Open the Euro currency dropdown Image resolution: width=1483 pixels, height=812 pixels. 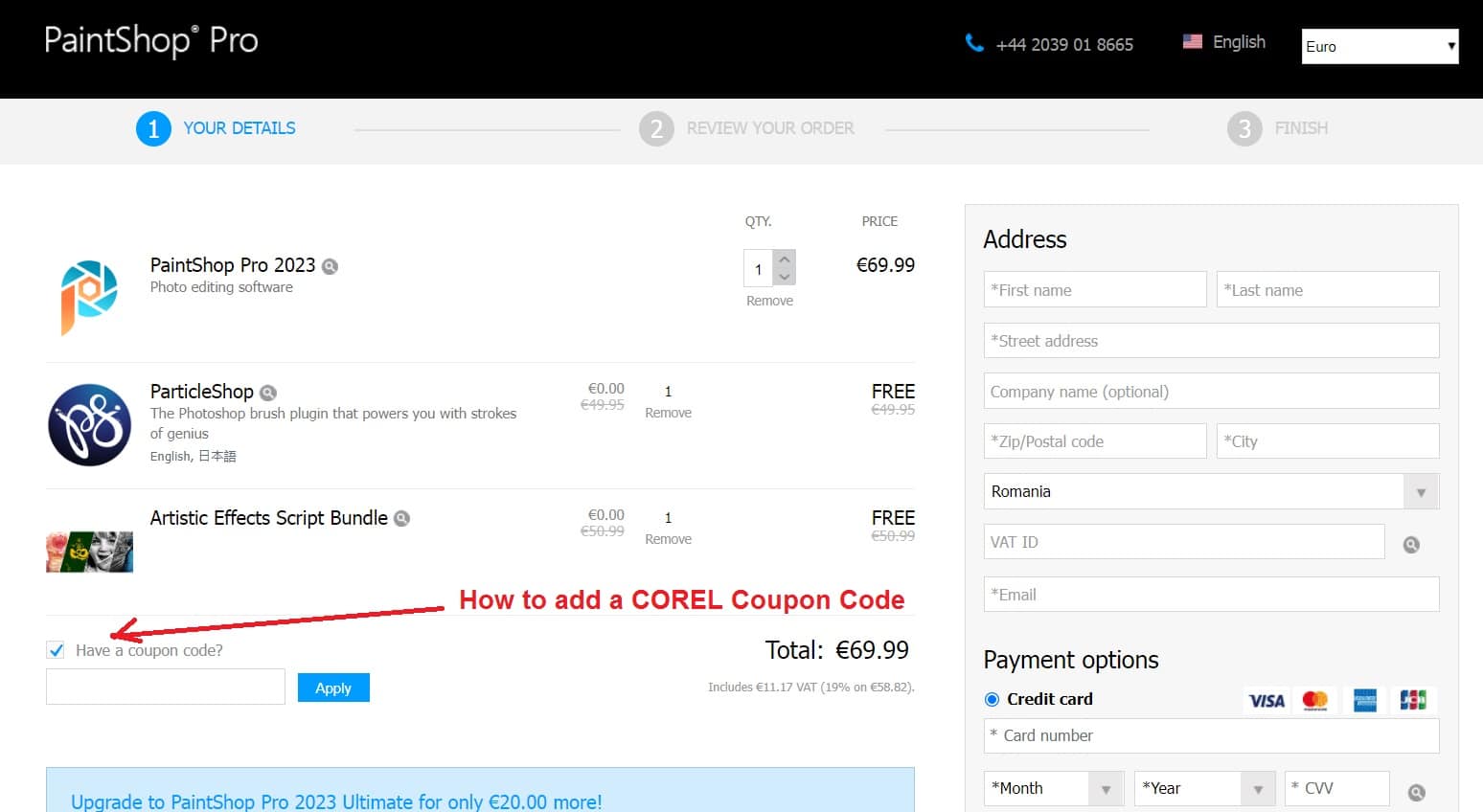1380,46
